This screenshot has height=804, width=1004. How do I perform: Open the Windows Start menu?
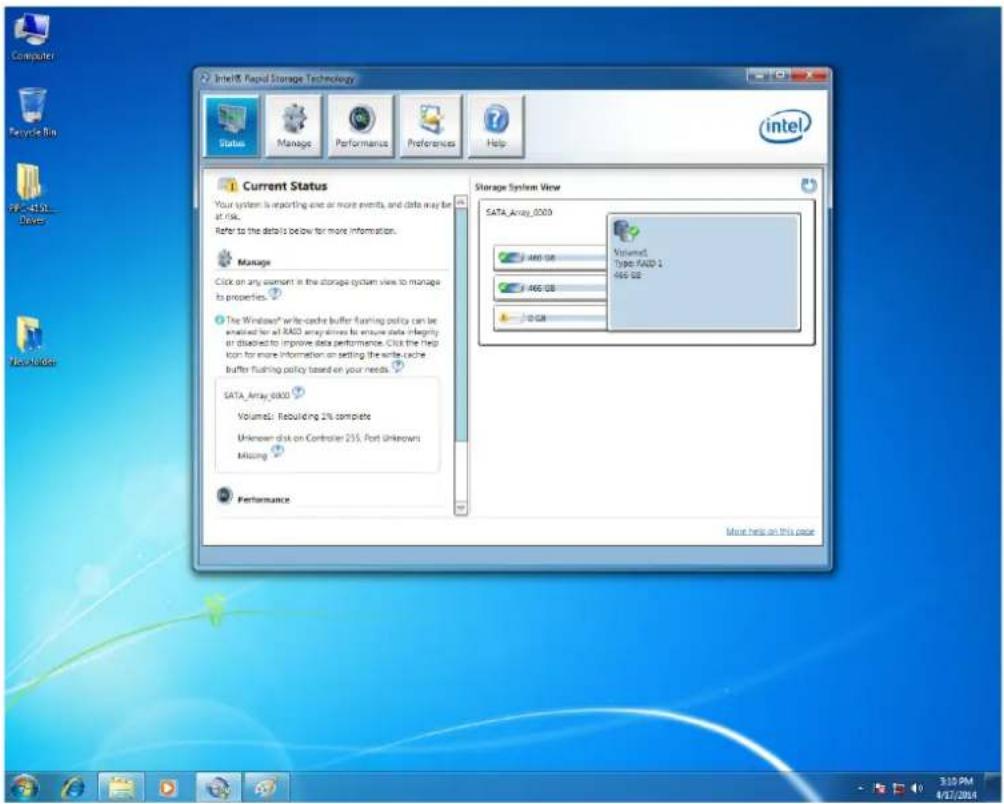[24, 787]
